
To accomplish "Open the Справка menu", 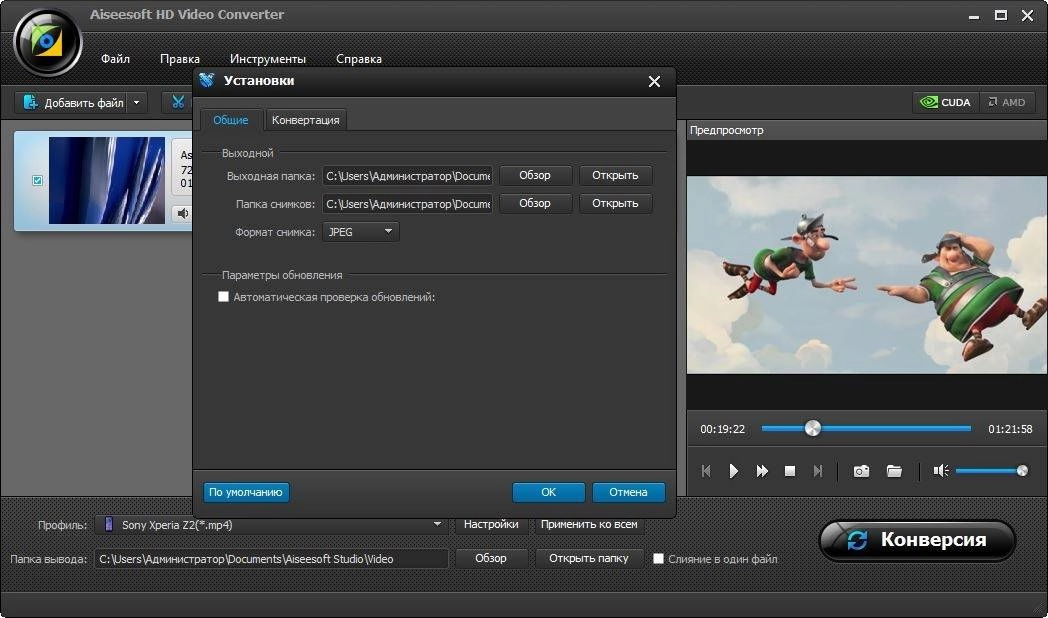I will click(359, 59).
